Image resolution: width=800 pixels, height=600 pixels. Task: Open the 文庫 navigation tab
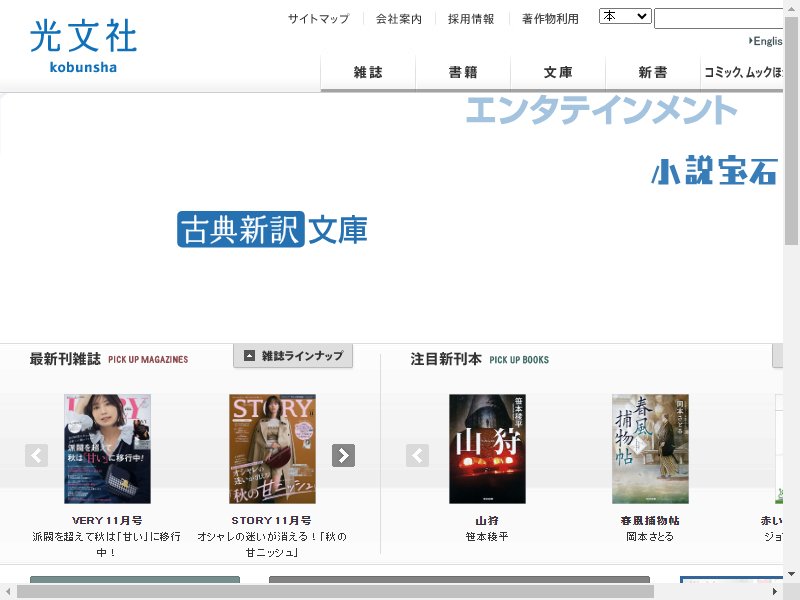[x=558, y=72]
